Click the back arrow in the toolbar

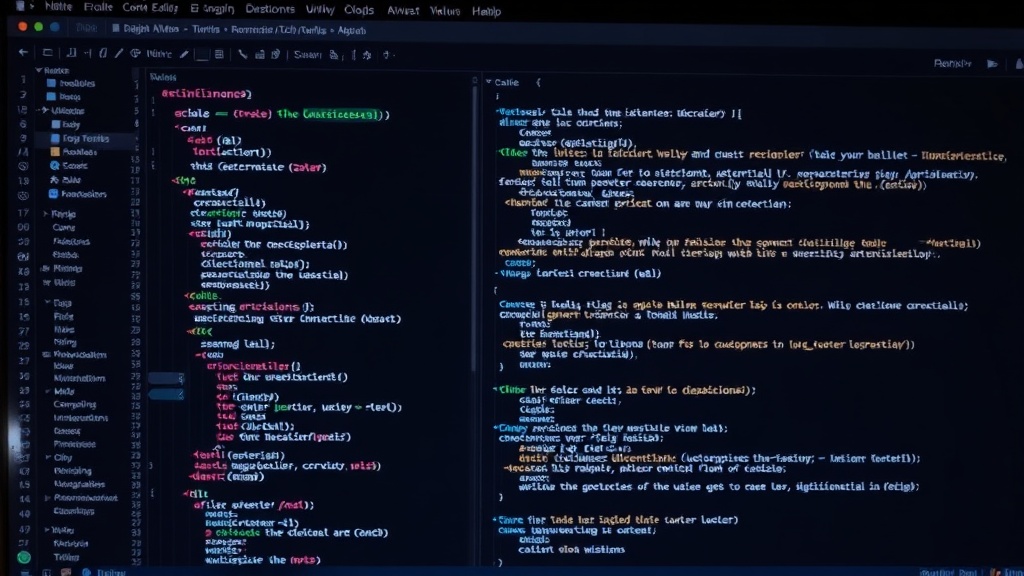[x=24, y=52]
